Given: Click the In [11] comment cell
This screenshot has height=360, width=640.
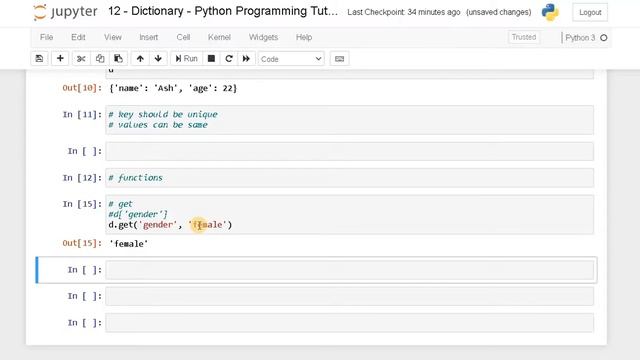Looking at the screenshot, I should (x=349, y=120).
